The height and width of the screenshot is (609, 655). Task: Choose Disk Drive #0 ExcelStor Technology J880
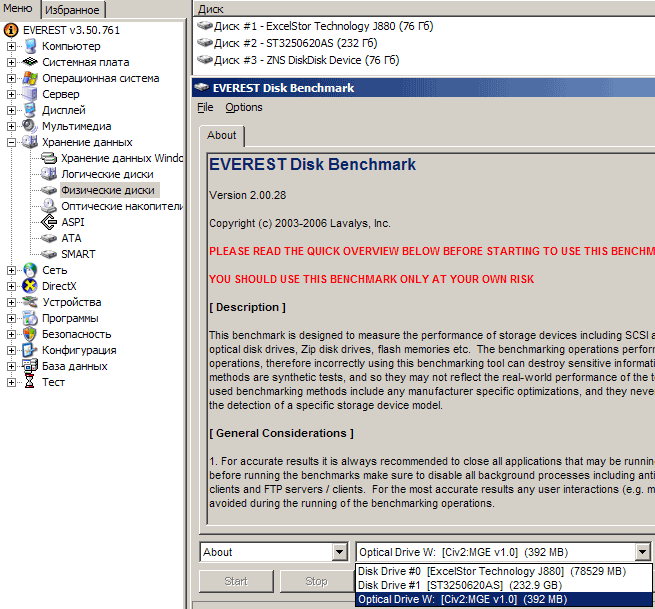(x=503, y=571)
